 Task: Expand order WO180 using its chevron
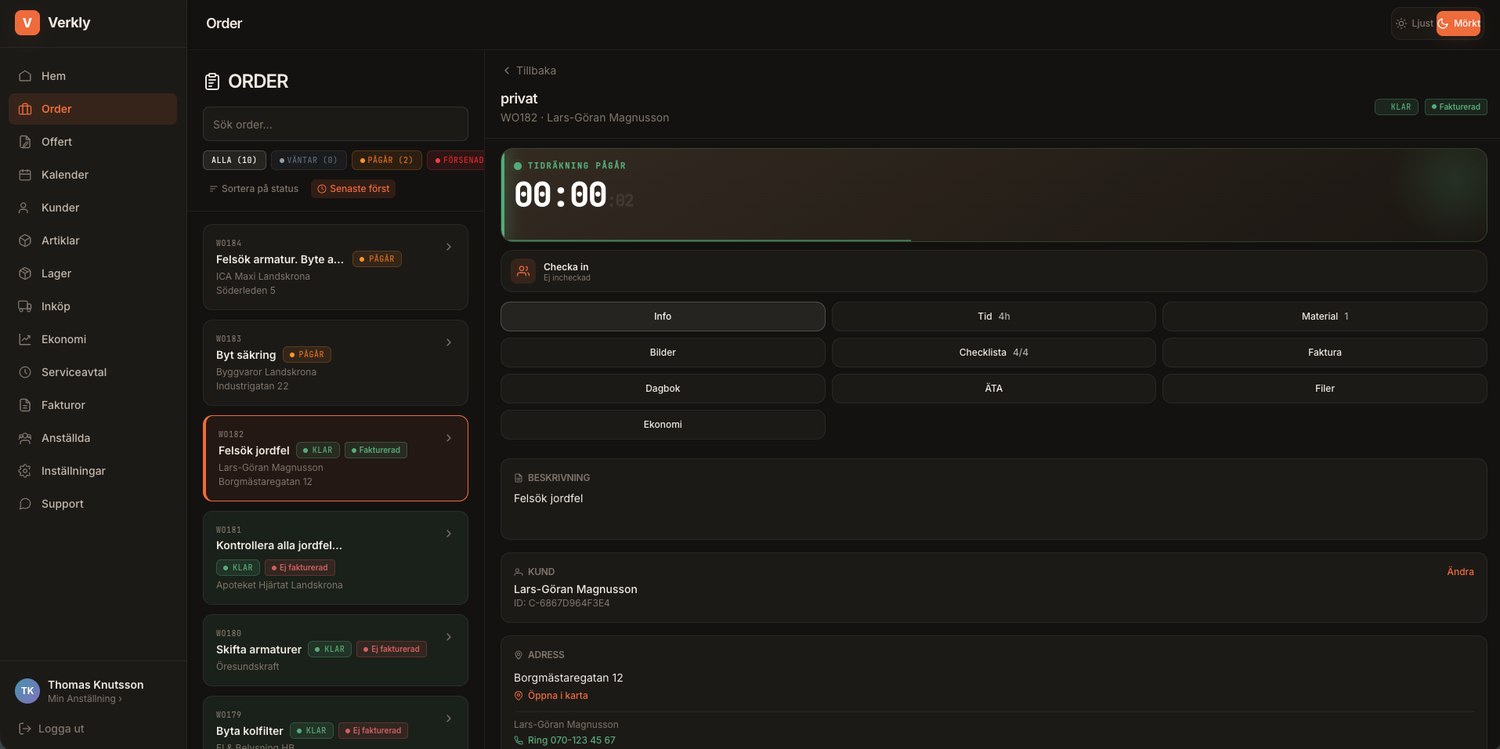(x=449, y=637)
